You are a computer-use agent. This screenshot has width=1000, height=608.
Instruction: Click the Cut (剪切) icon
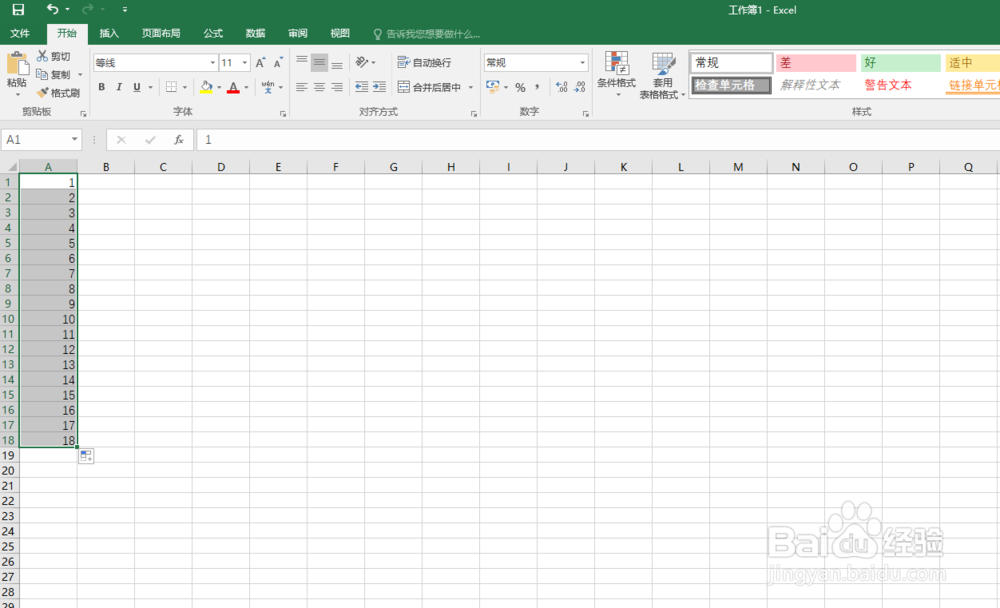41,56
